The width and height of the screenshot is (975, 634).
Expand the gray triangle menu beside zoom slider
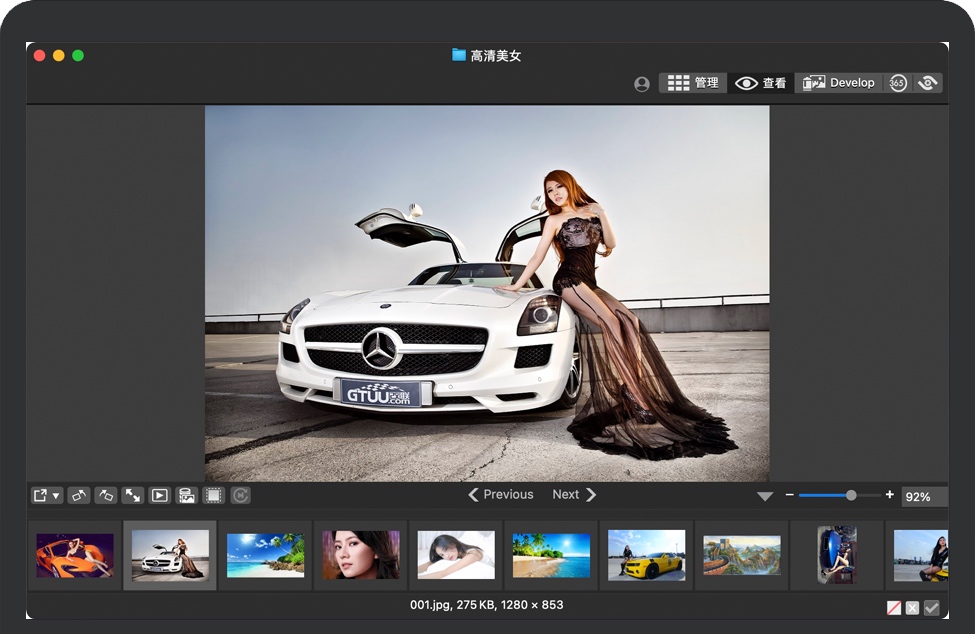click(x=765, y=496)
